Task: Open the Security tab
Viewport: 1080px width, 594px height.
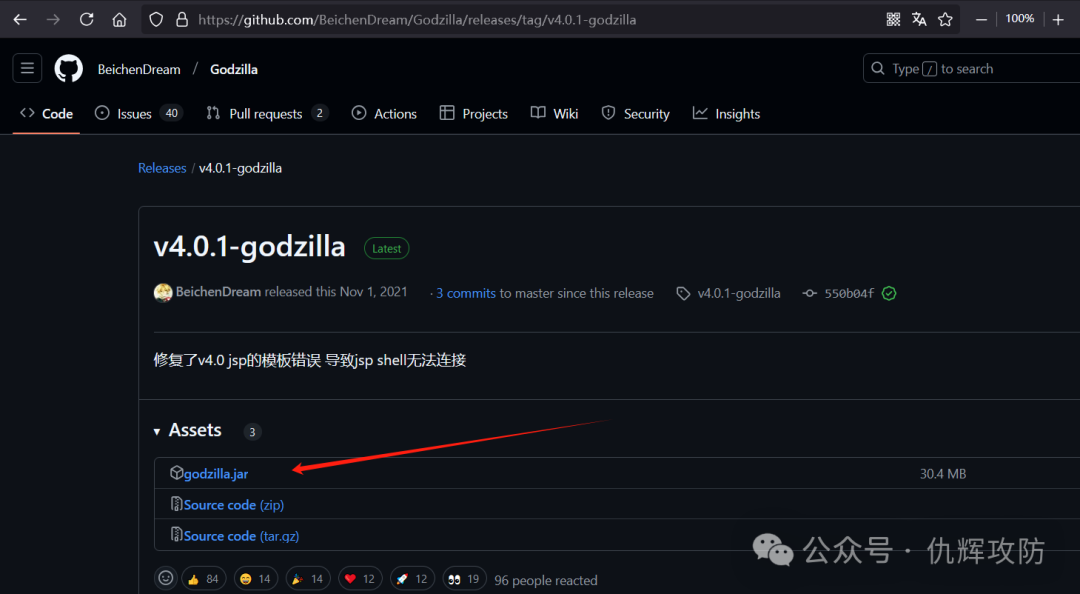Action: coord(635,114)
